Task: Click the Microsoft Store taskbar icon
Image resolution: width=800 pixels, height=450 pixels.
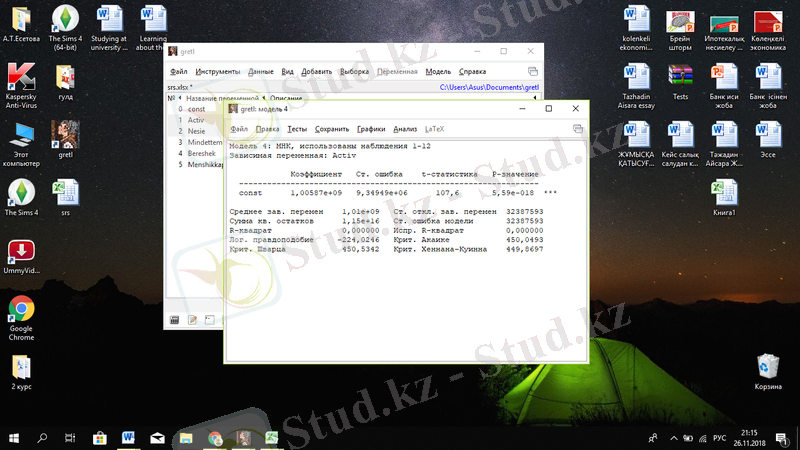Action: [100, 438]
